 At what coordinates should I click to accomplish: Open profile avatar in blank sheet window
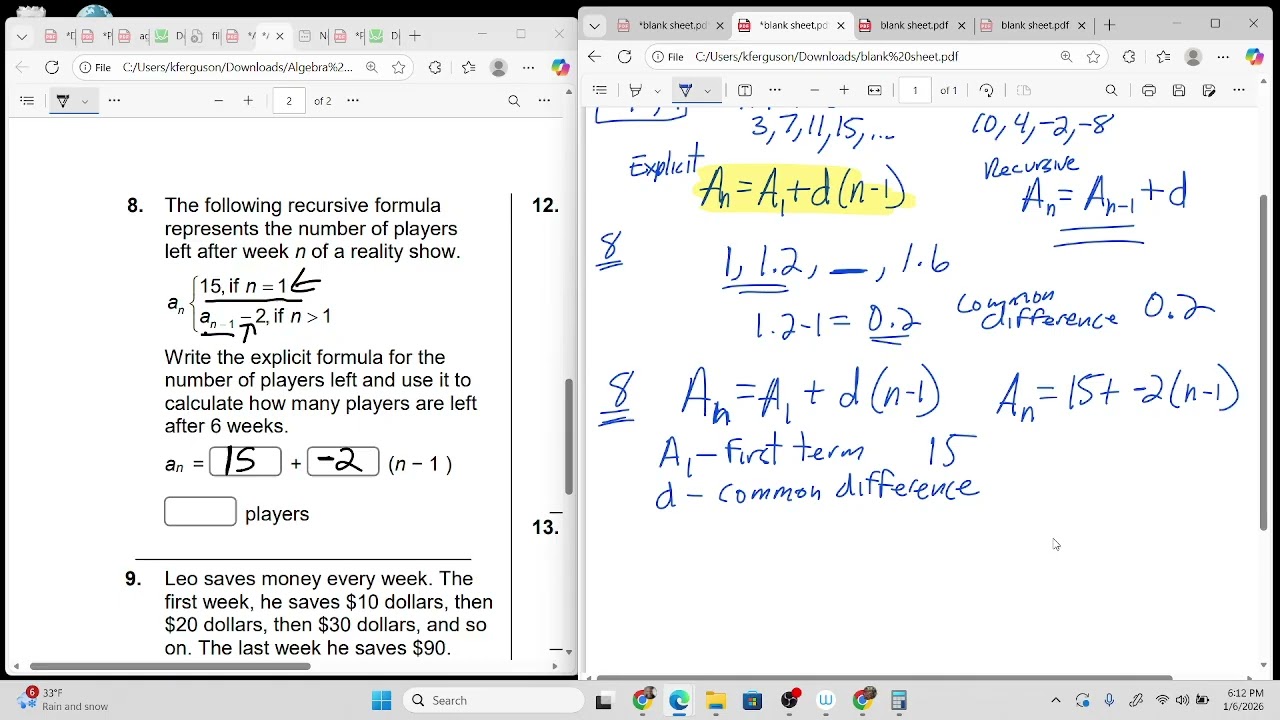point(1193,57)
